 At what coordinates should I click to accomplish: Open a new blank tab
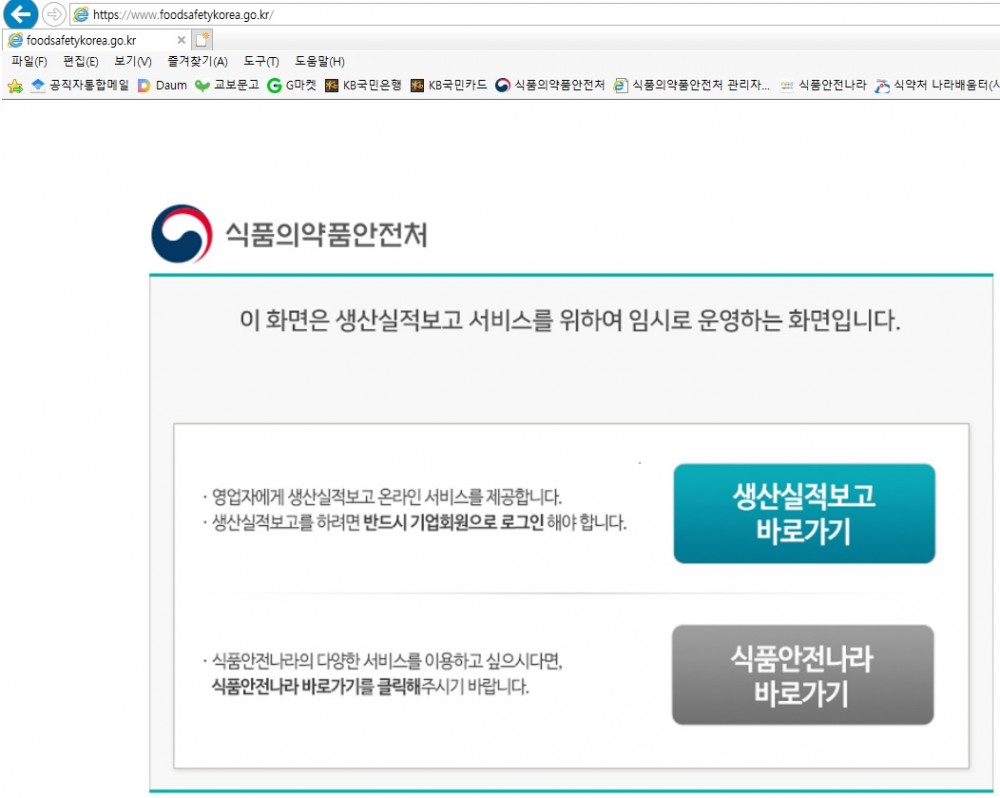(202, 40)
